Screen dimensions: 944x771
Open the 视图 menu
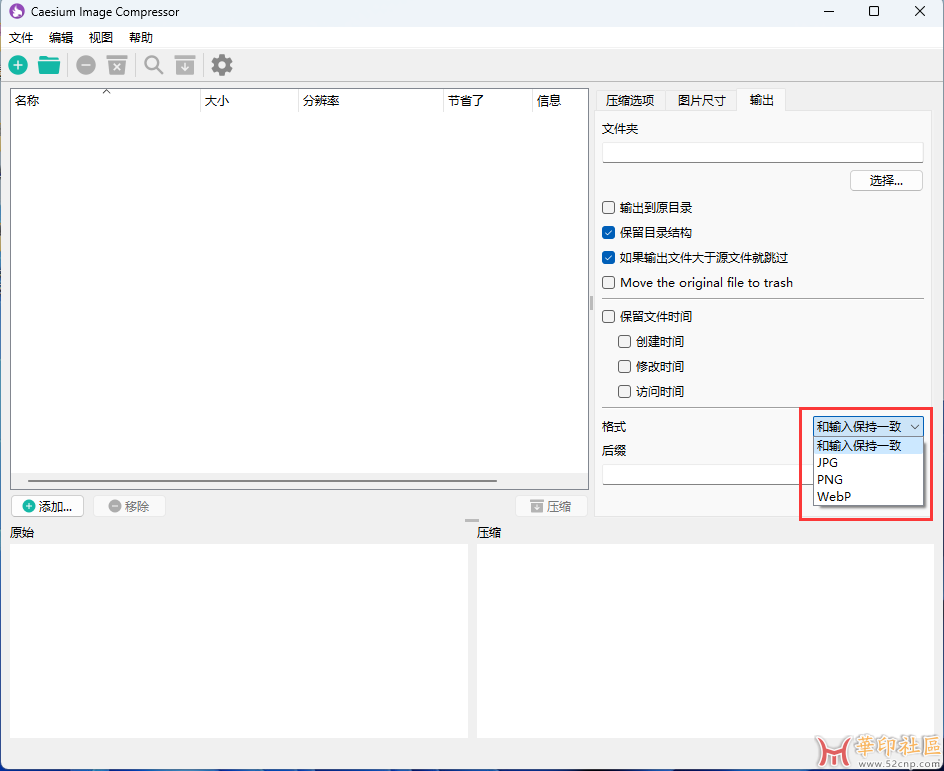click(x=101, y=37)
